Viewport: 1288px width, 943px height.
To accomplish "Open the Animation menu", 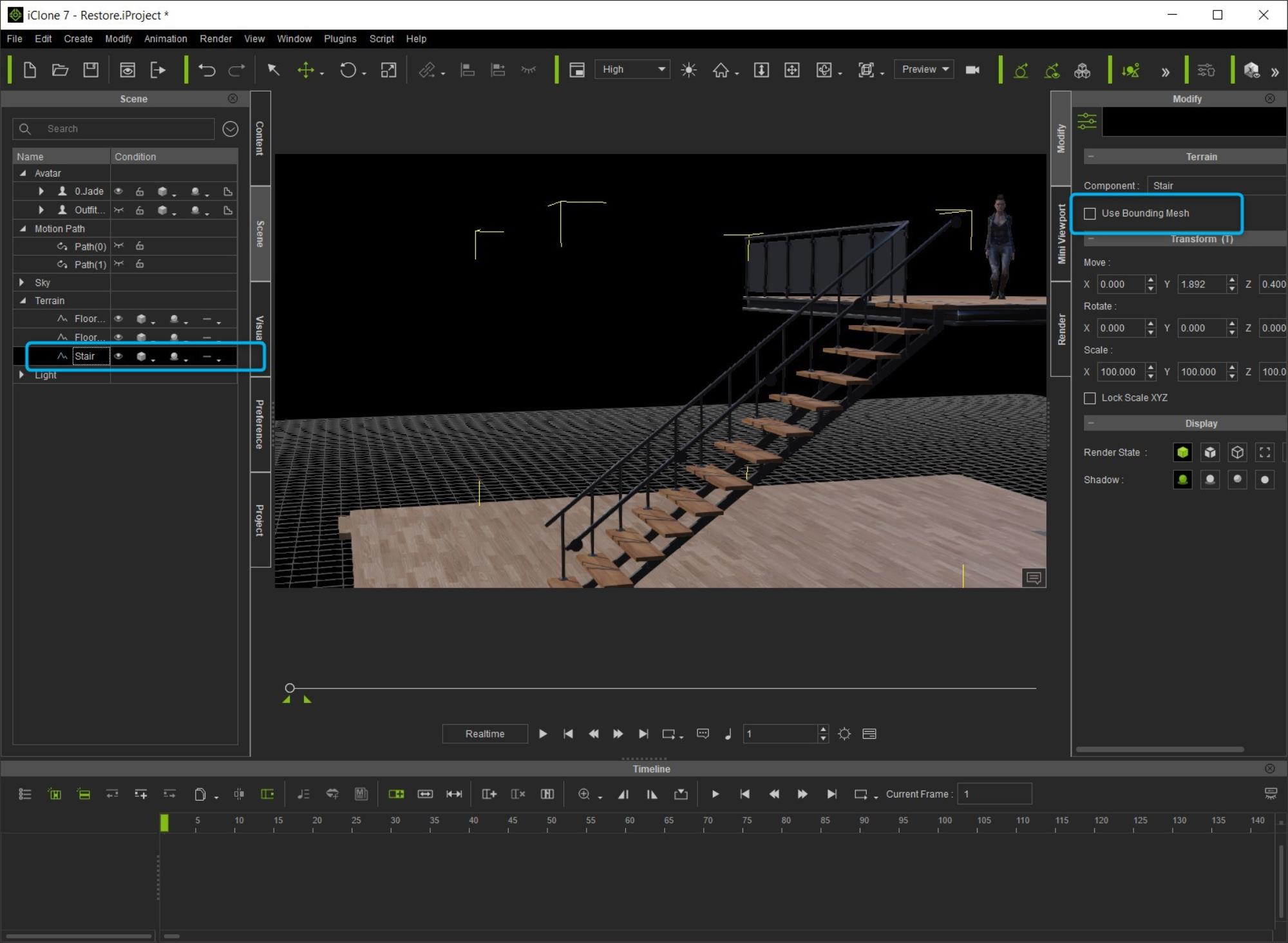I will (166, 39).
